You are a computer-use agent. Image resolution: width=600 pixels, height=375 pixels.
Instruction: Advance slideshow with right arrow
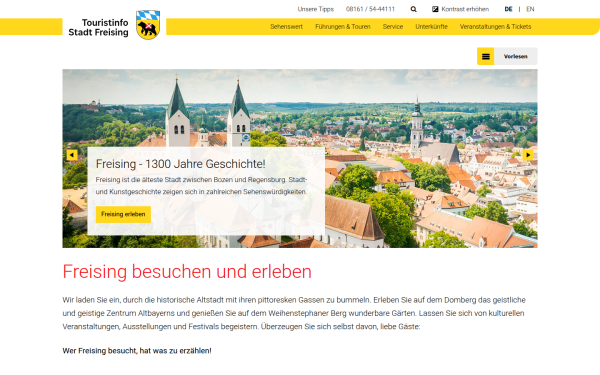coord(528,155)
